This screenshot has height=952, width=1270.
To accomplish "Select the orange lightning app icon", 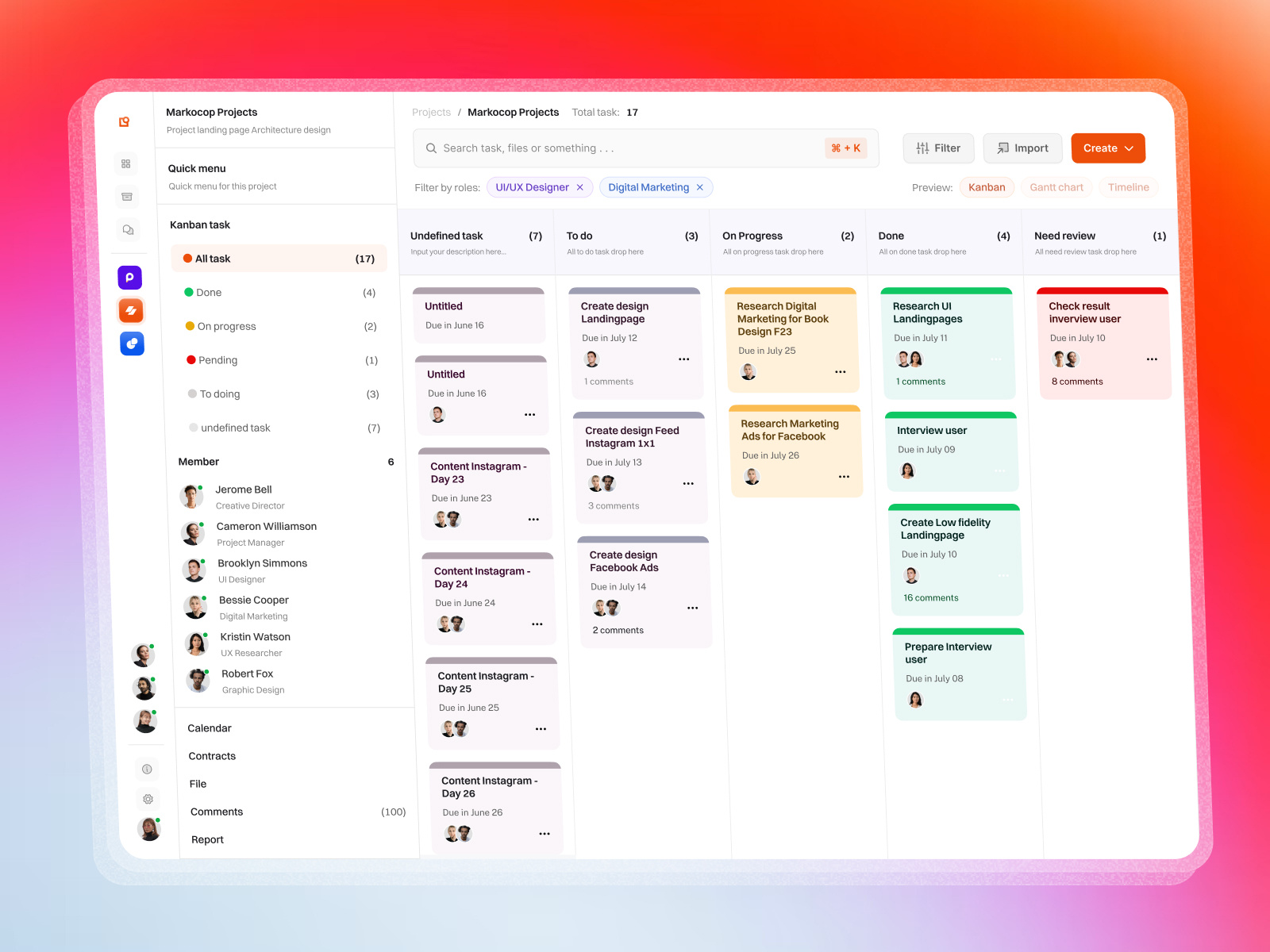I will point(129,310).
